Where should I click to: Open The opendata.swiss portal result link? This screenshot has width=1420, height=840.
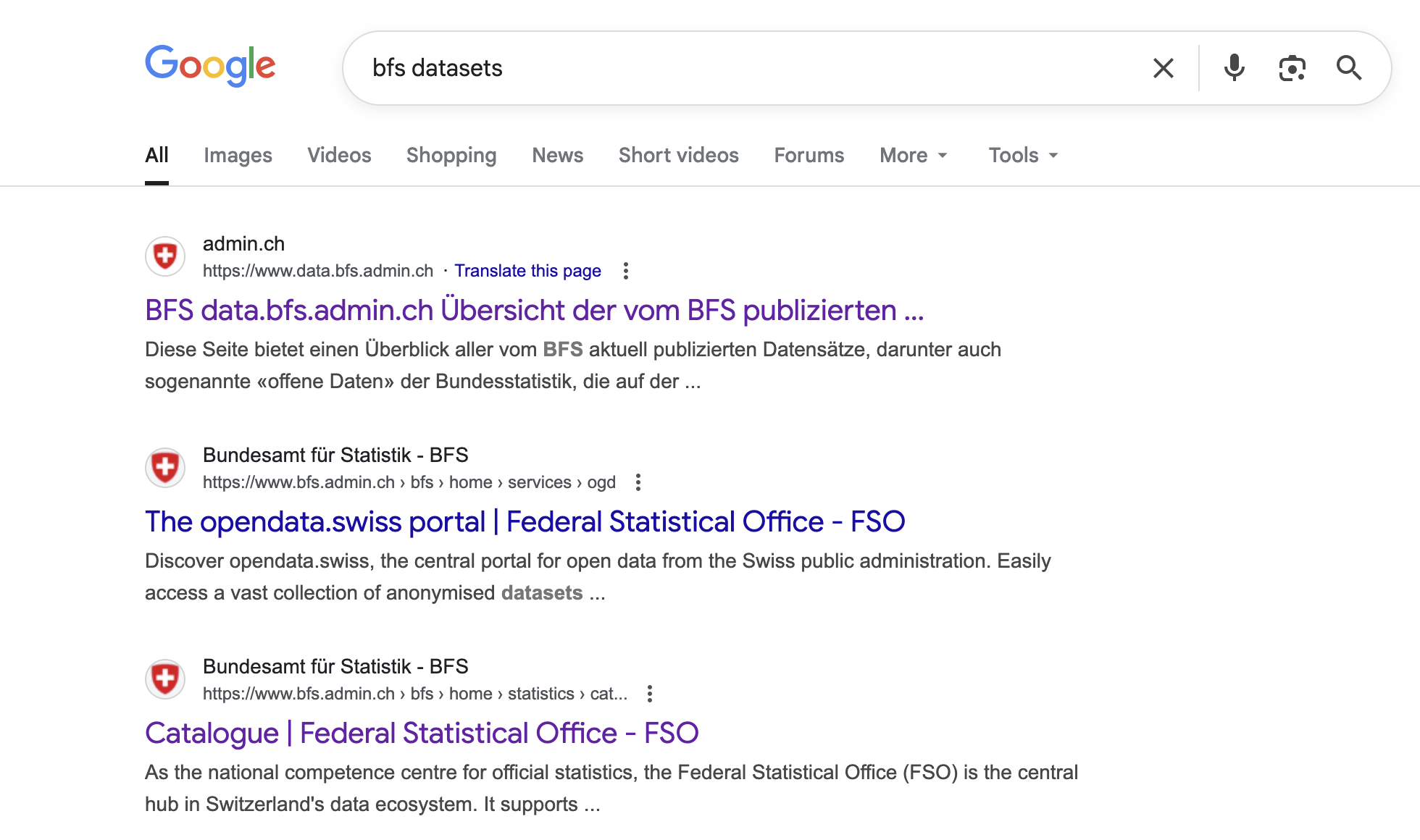[525, 521]
